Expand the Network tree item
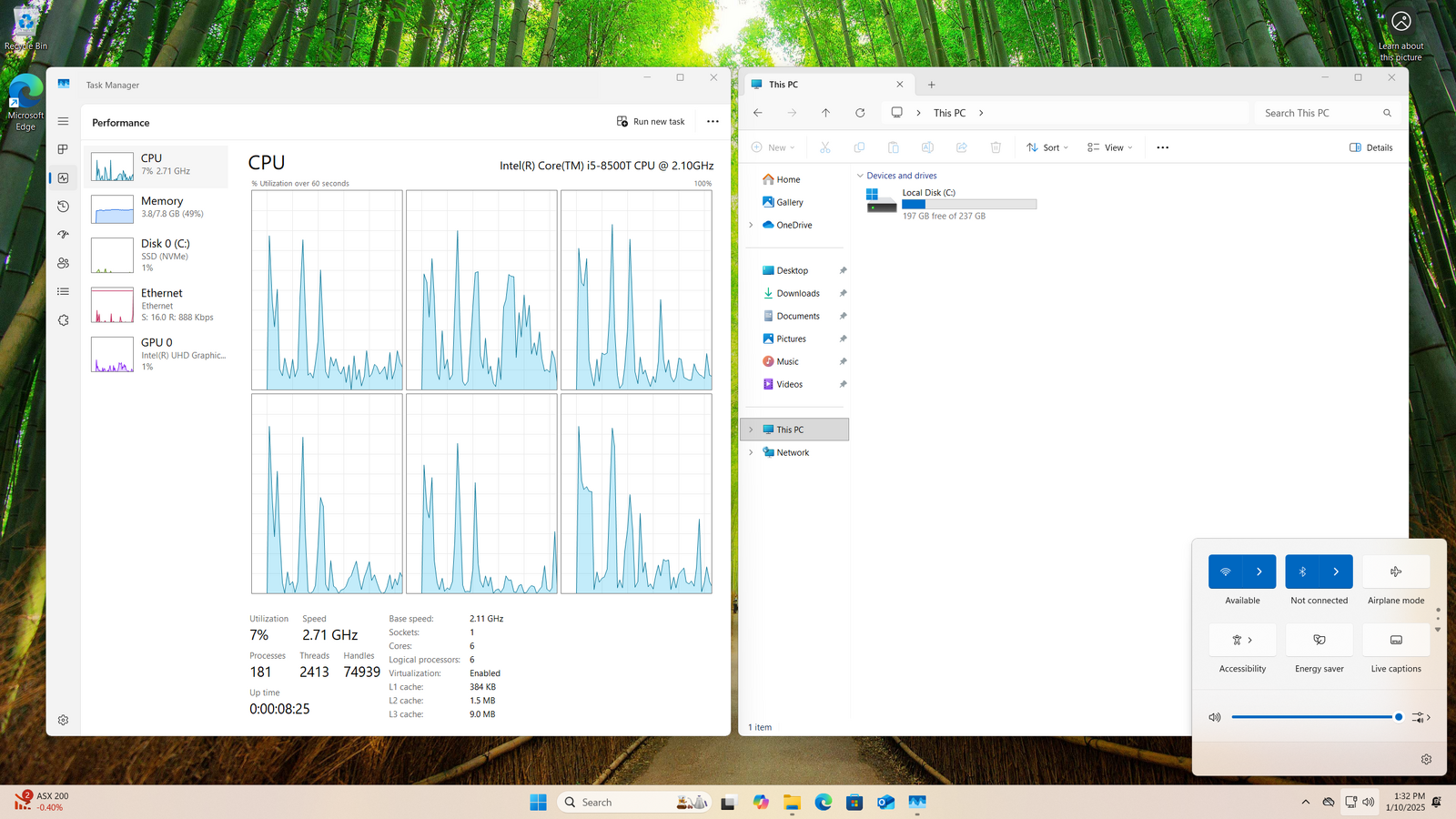Viewport: 1456px width, 819px height. pyautogui.click(x=751, y=452)
